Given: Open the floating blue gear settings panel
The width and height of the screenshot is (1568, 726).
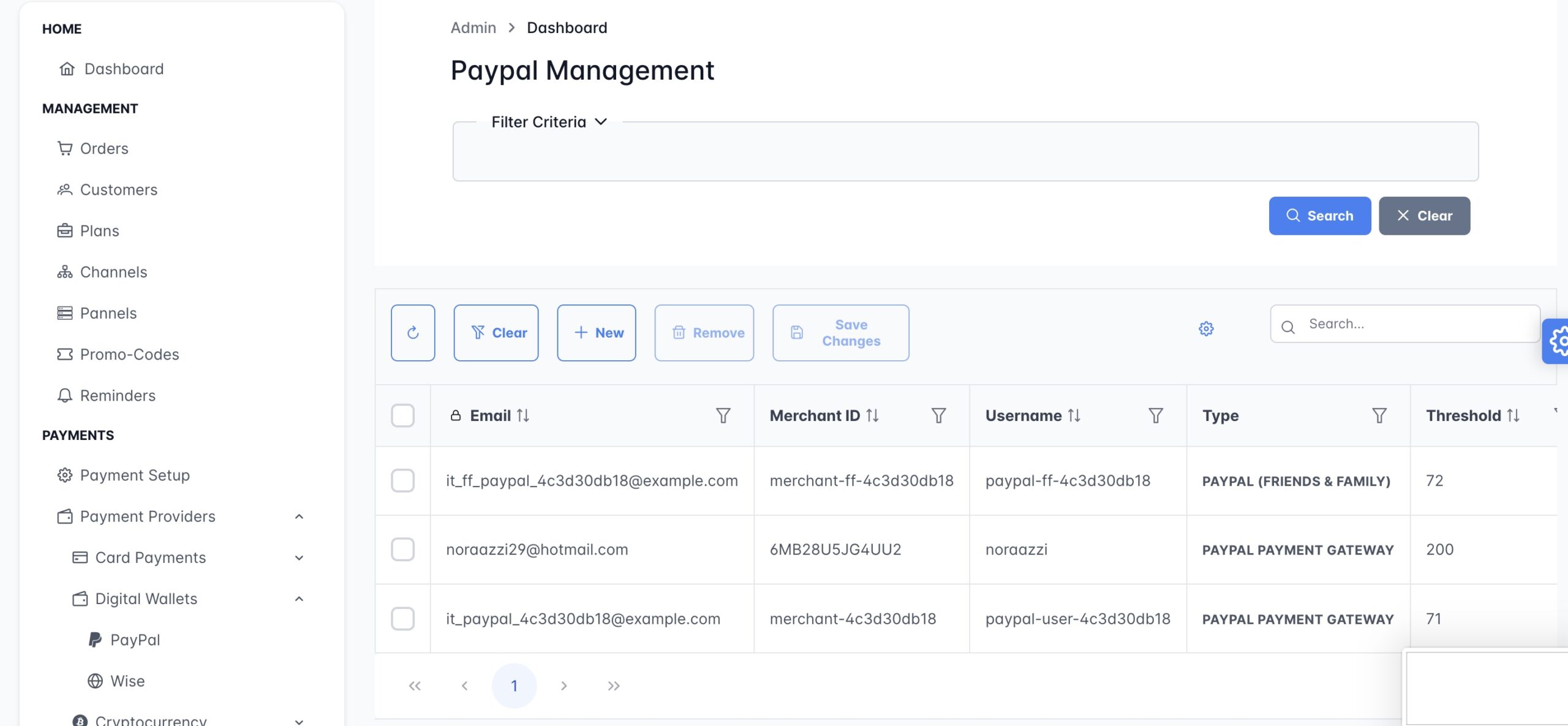Looking at the screenshot, I should pyautogui.click(x=1556, y=341).
